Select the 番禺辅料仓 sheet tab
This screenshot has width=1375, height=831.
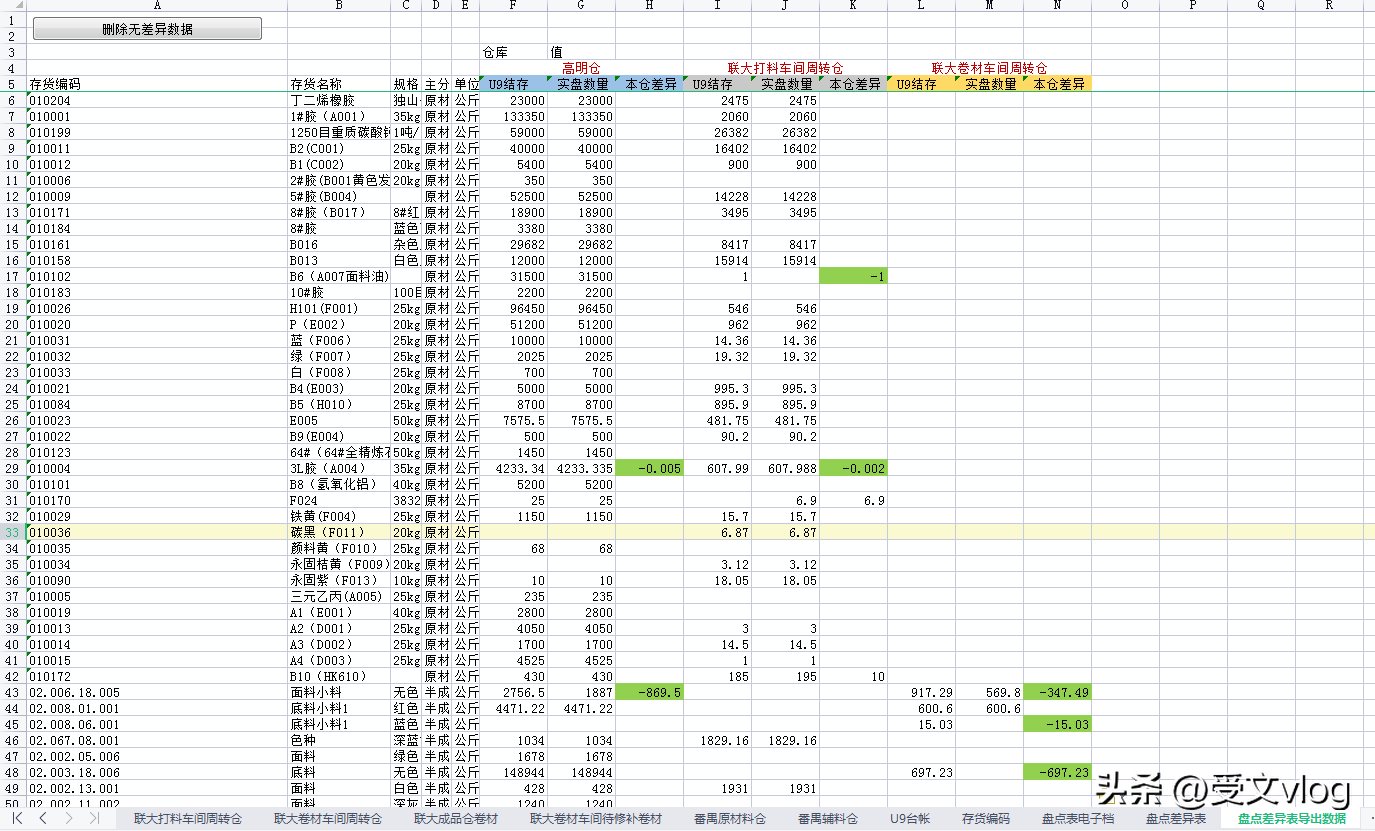828,818
